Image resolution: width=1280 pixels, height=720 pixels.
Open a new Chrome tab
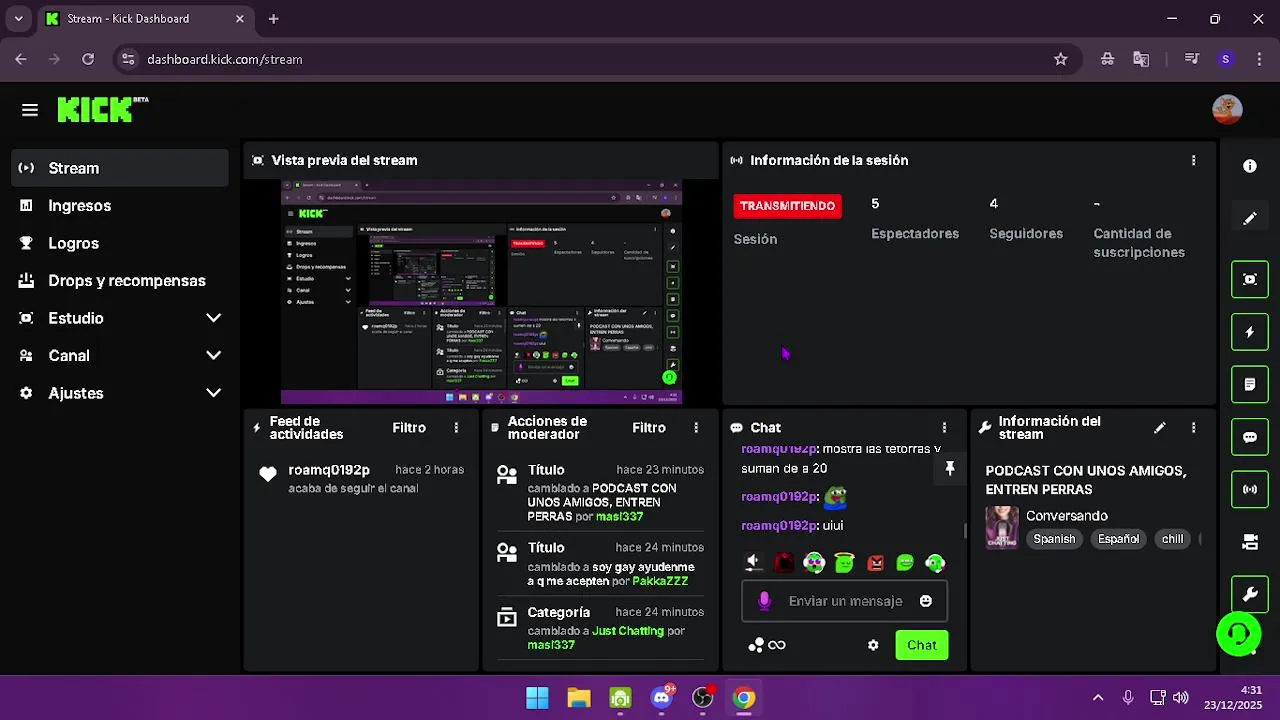pos(273,18)
